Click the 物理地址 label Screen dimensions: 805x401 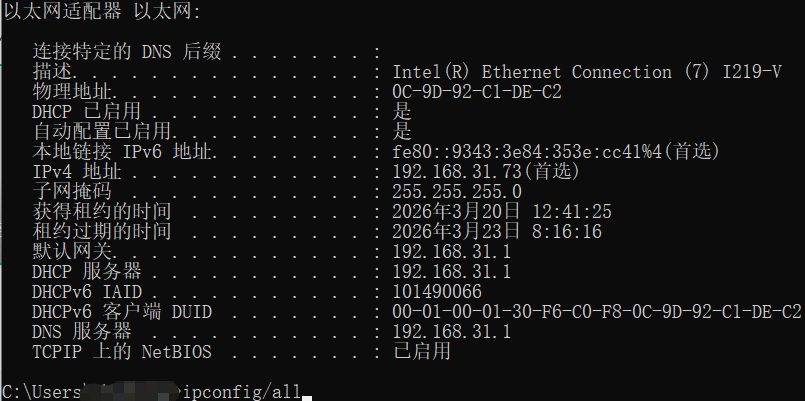(x=62, y=92)
